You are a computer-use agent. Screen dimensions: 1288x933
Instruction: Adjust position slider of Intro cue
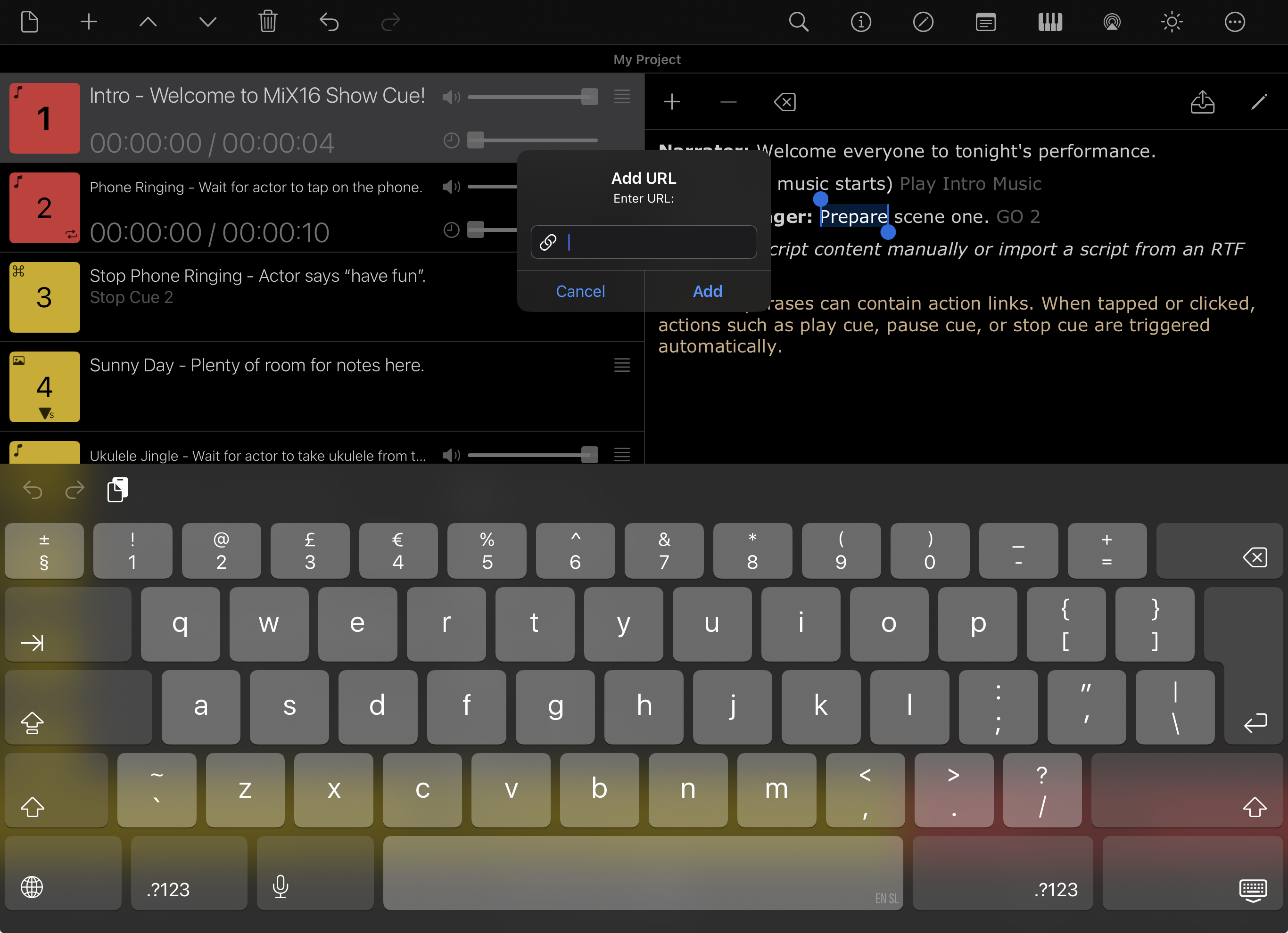click(x=533, y=140)
